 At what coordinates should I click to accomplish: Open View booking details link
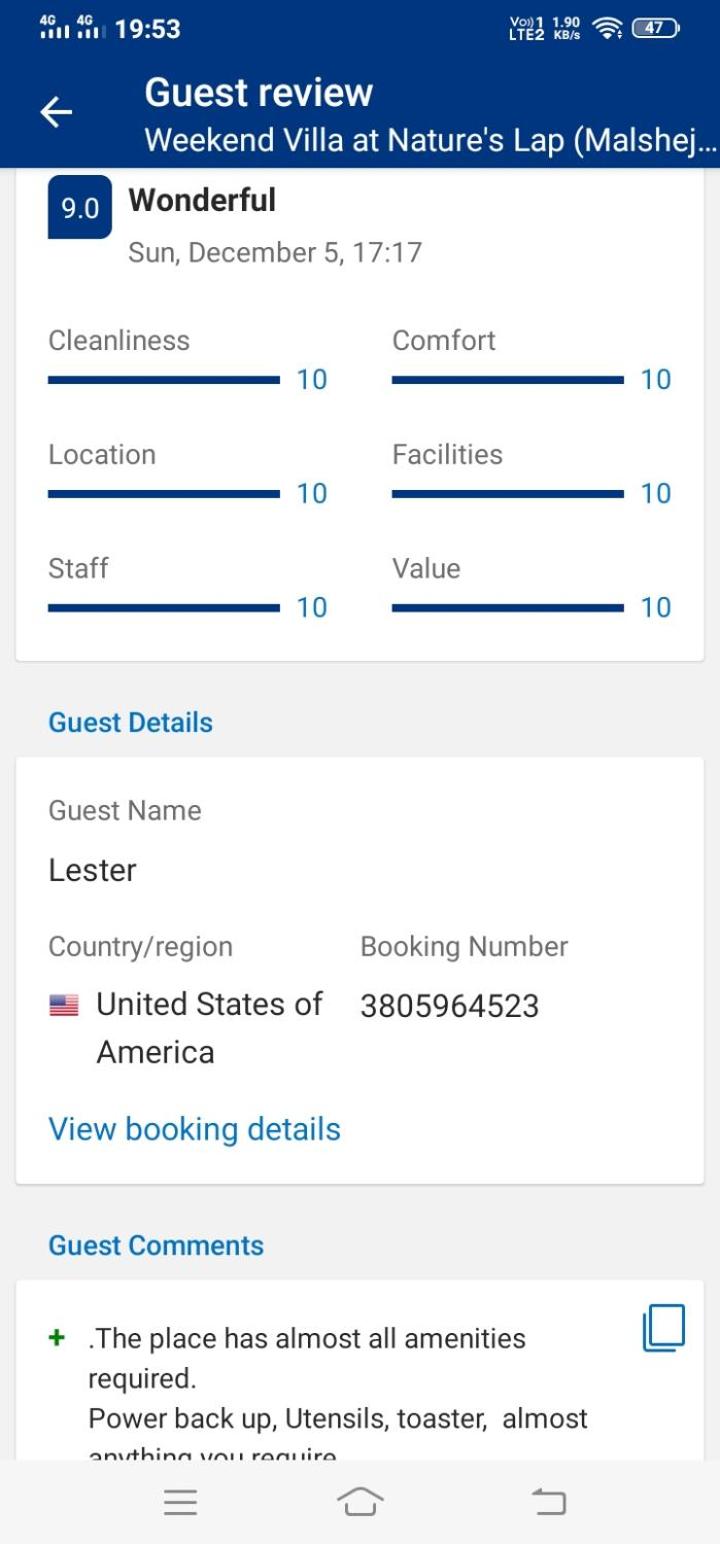click(x=195, y=1129)
